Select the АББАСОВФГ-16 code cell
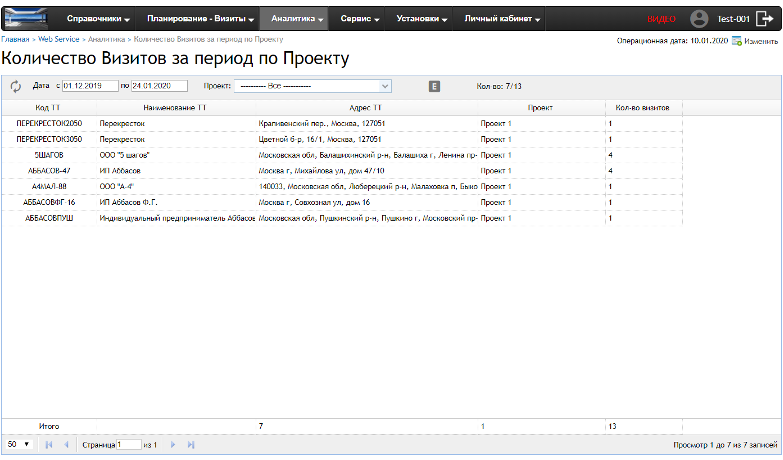 click(49, 203)
